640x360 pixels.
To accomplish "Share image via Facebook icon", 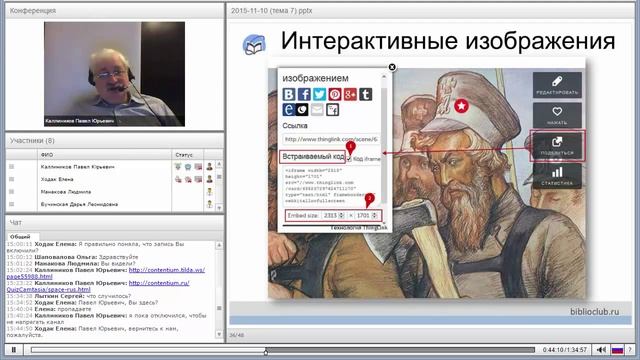I will pos(304,94).
